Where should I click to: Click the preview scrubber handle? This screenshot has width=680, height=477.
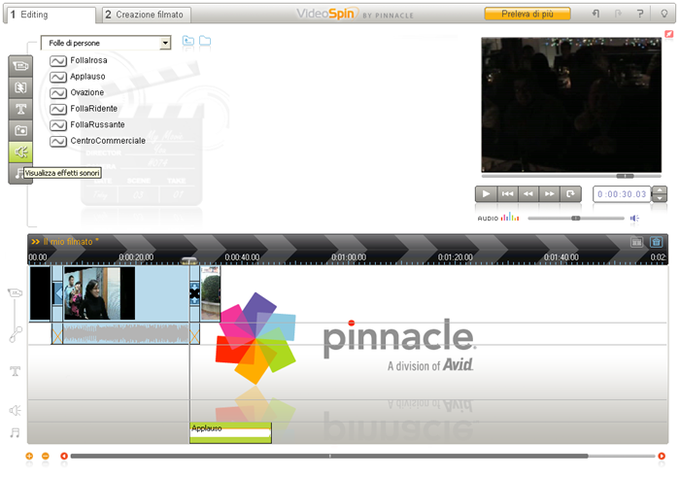[625, 176]
